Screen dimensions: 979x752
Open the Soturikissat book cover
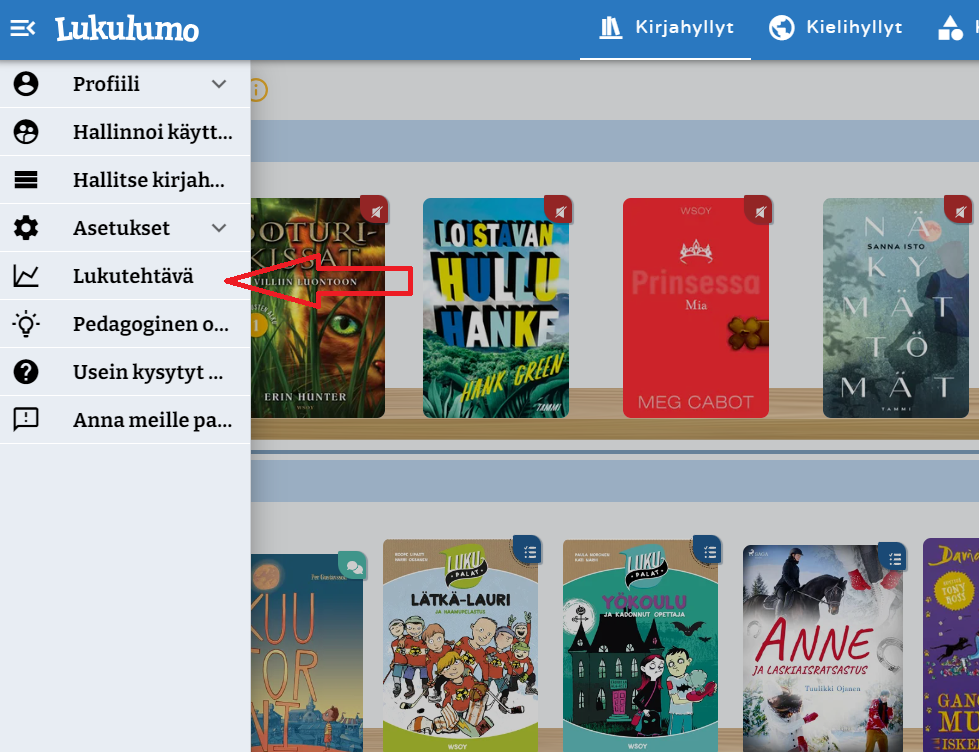[317, 308]
